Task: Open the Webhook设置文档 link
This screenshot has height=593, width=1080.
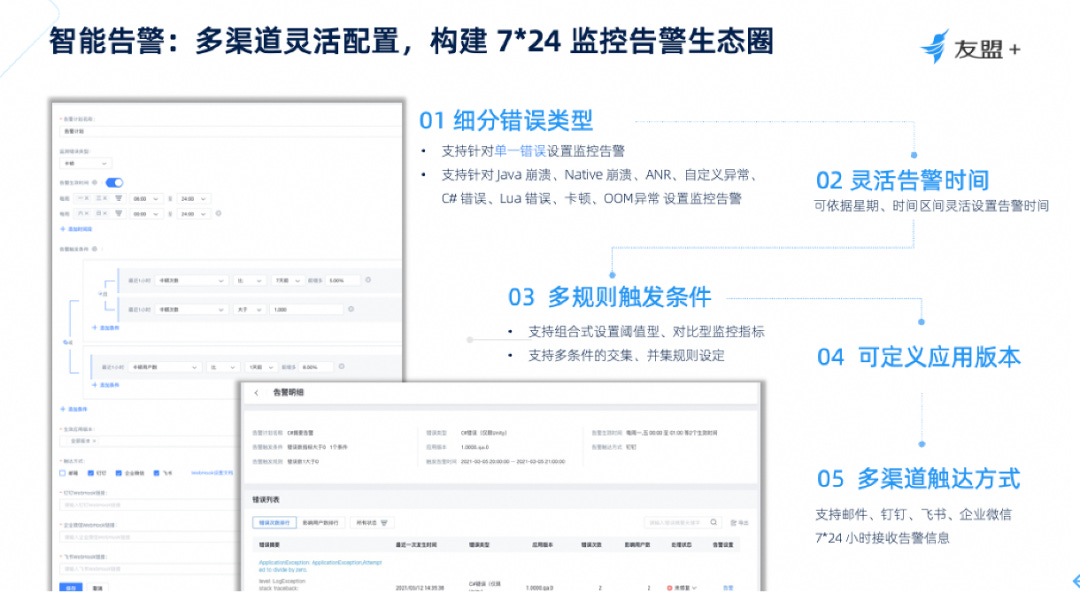Action: (x=212, y=473)
